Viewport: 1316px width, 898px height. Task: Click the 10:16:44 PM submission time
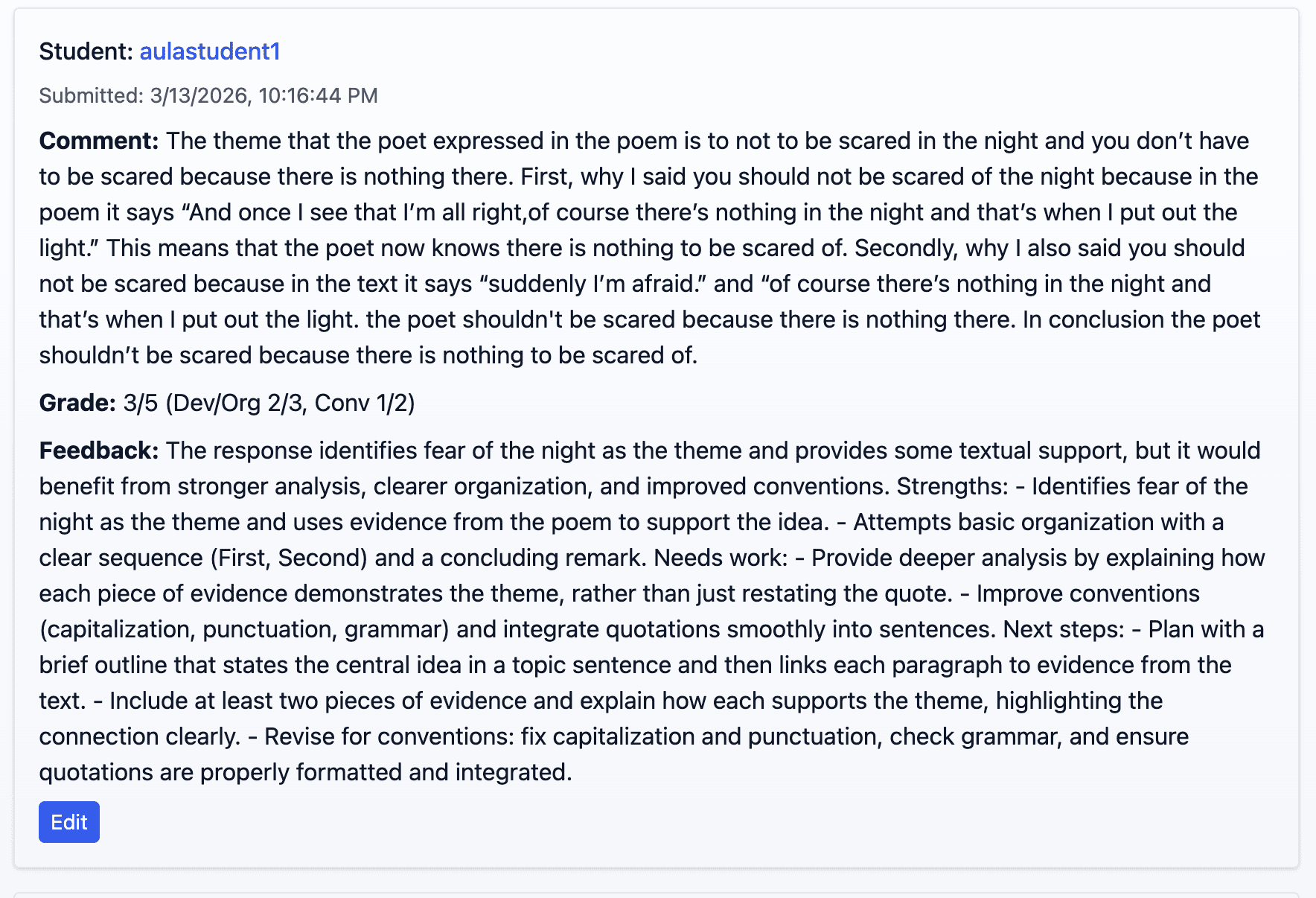tap(318, 96)
